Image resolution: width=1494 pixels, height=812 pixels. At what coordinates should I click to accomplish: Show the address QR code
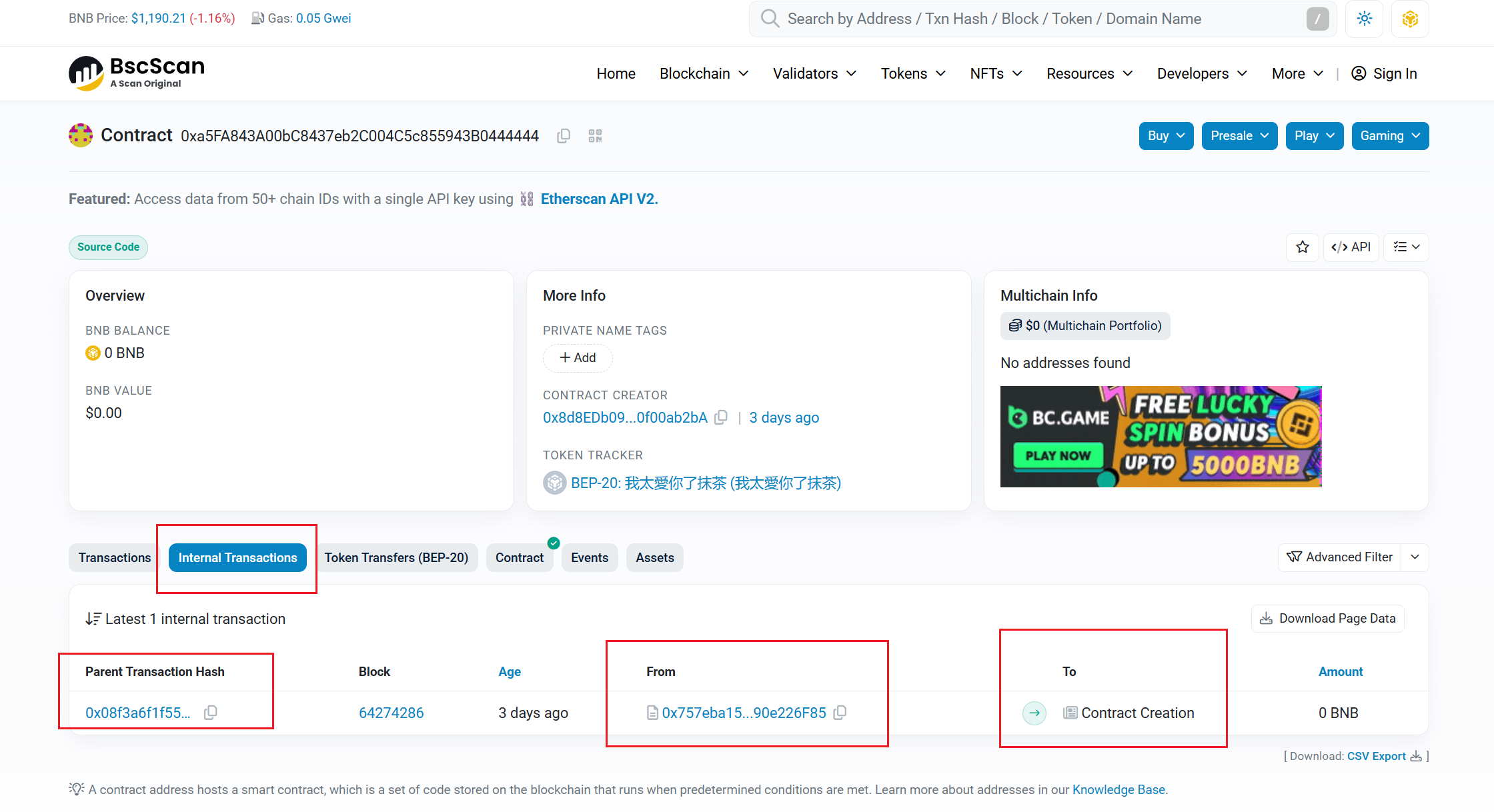pos(595,136)
